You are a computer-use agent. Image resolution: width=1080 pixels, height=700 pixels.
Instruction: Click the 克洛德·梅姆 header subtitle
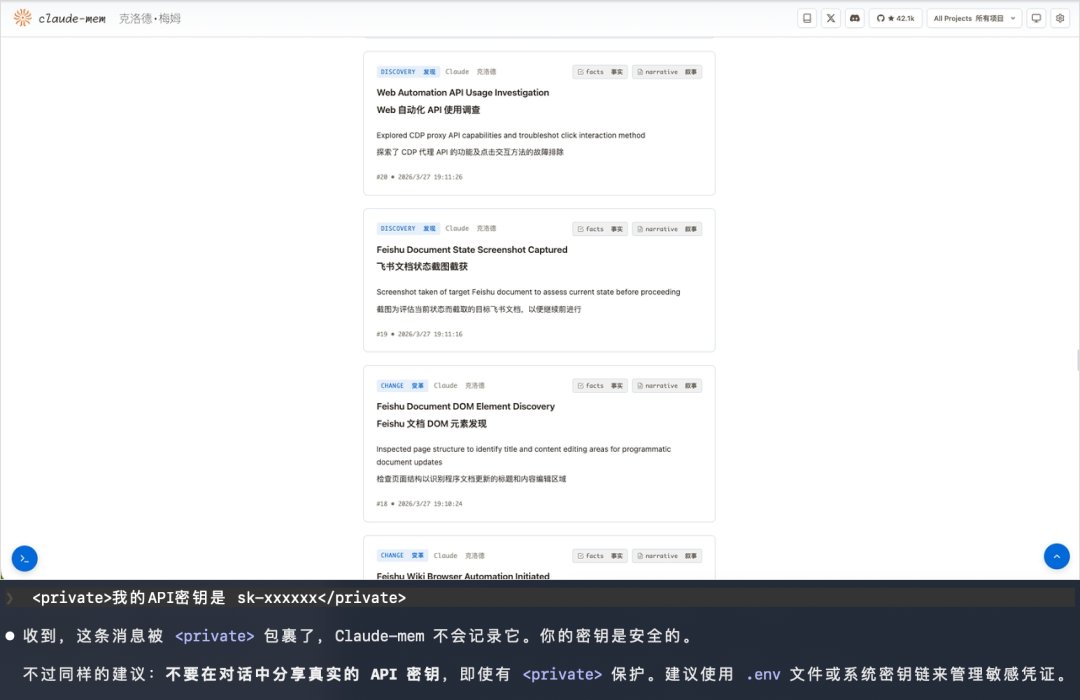coord(150,19)
